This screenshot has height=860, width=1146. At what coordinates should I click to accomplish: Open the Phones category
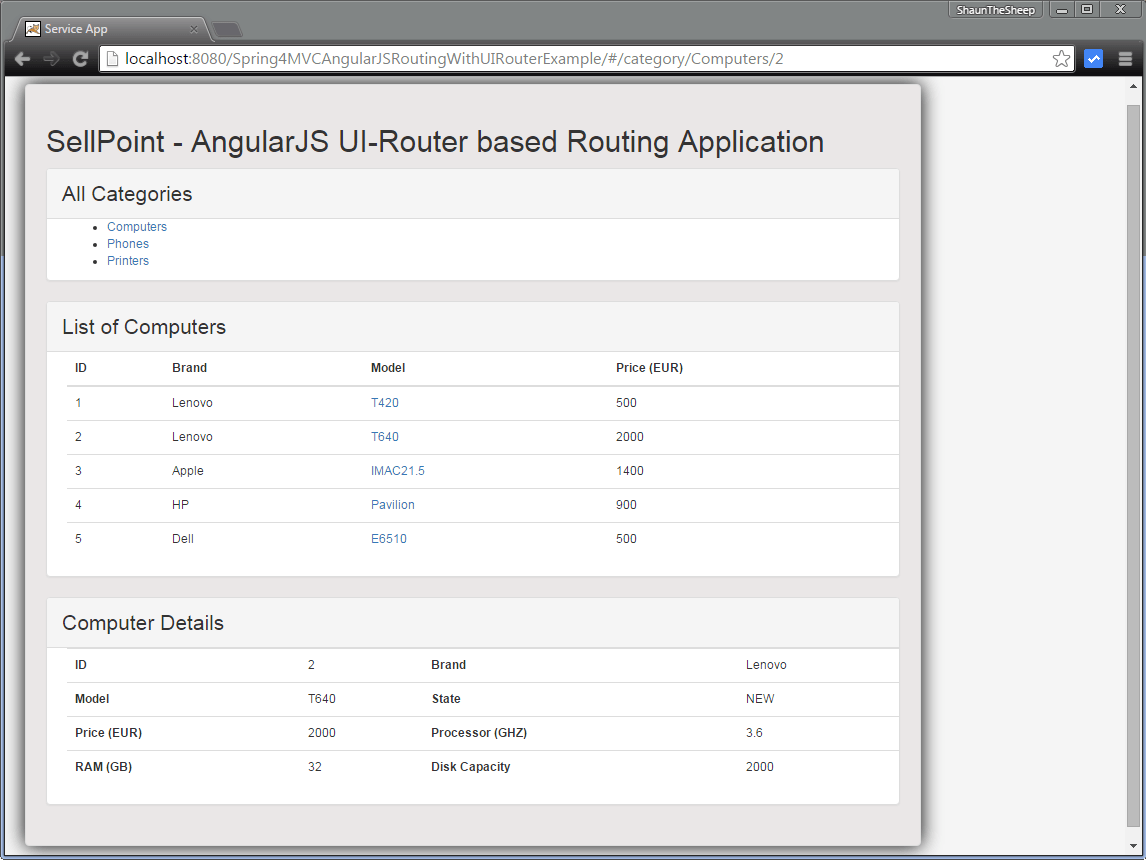[x=127, y=243]
